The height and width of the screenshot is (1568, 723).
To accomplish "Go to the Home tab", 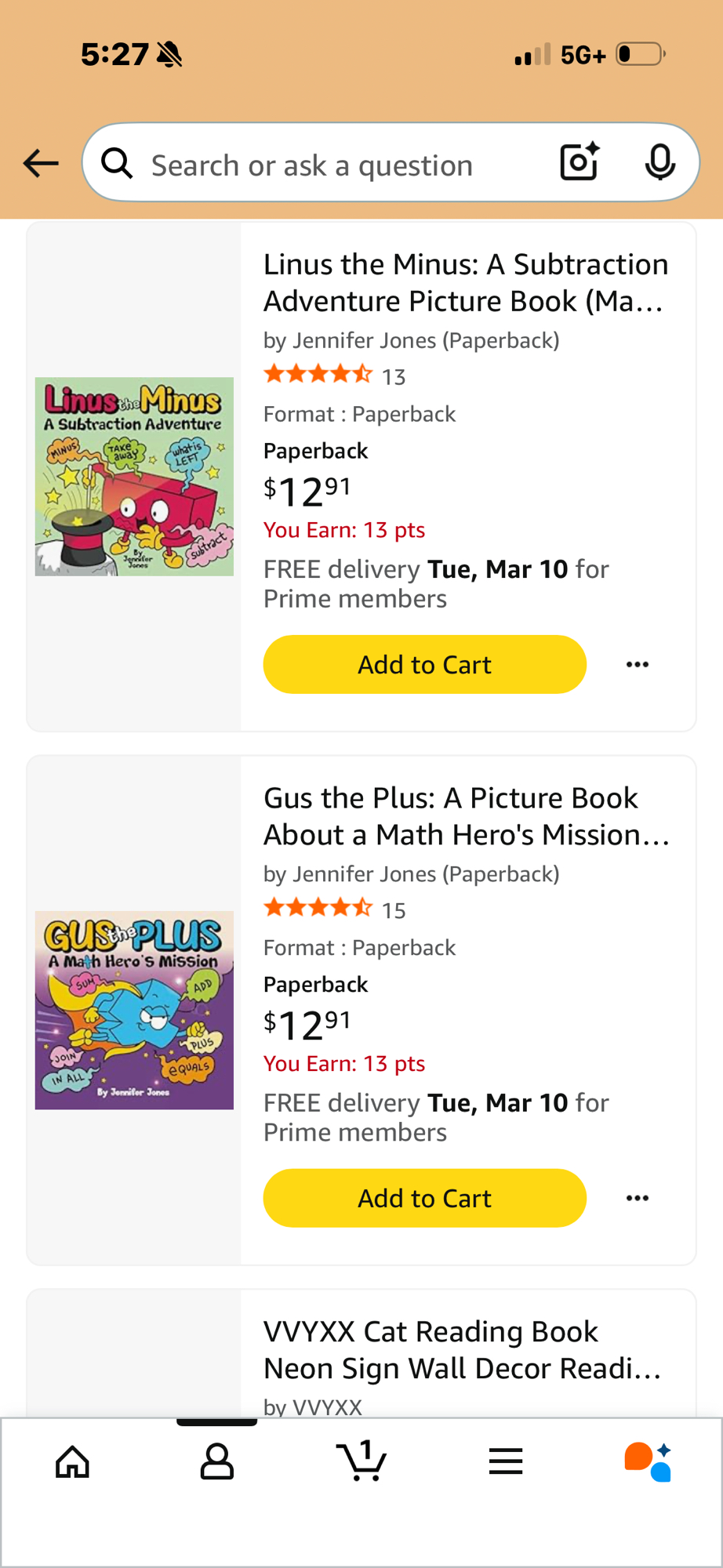I will pos(73,1461).
